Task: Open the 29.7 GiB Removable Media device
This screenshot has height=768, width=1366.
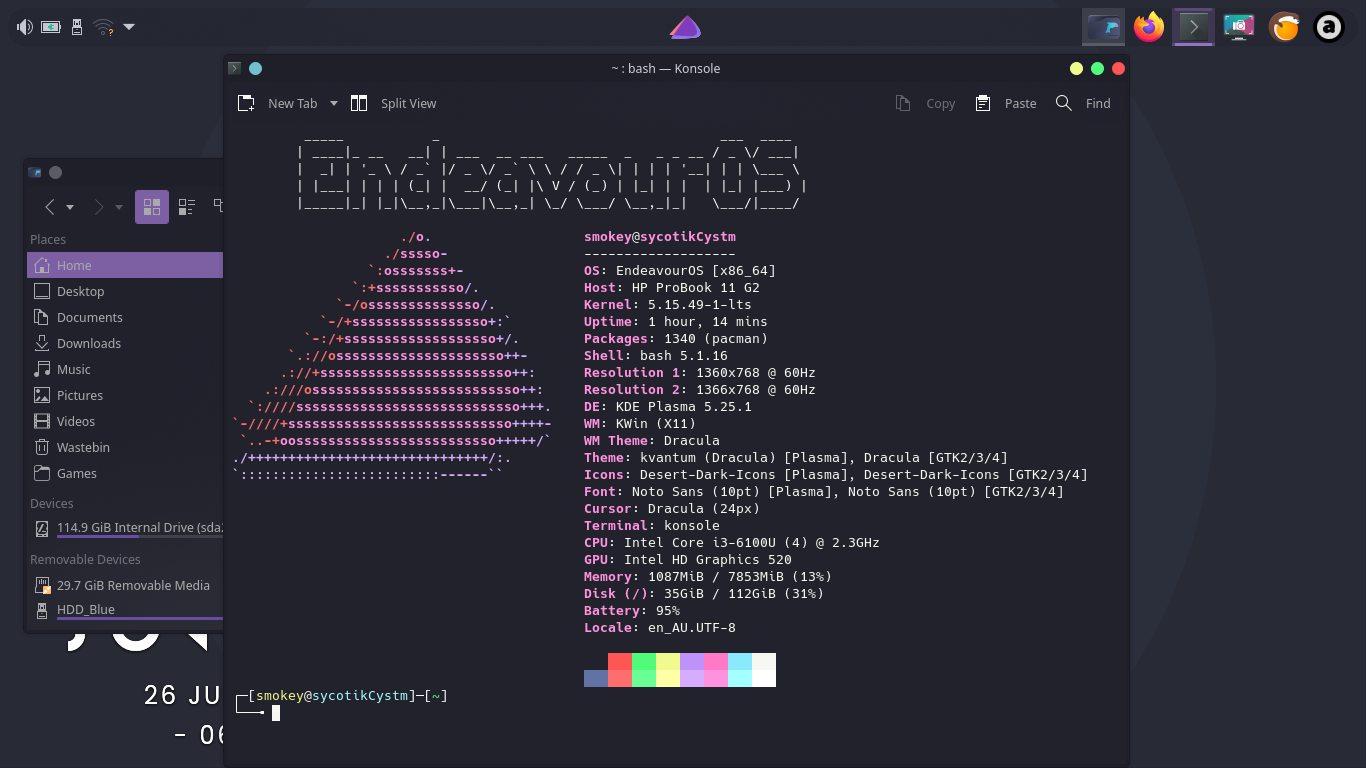Action: [x=125, y=585]
